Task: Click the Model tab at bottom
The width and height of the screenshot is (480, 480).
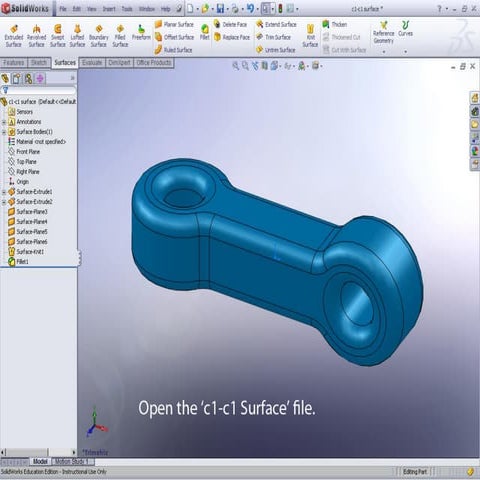Action: point(40,462)
